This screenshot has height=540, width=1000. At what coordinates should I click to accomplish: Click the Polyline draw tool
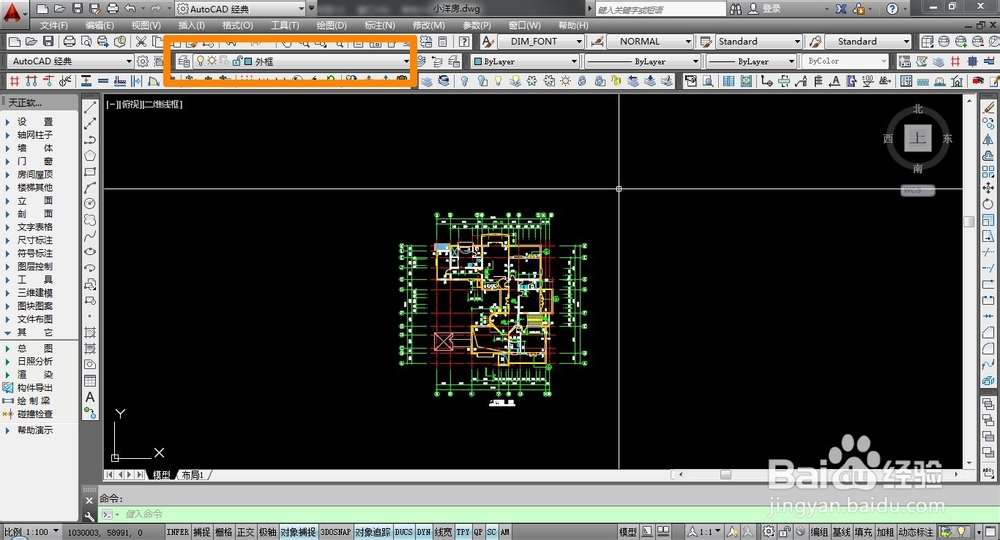tap(90, 139)
